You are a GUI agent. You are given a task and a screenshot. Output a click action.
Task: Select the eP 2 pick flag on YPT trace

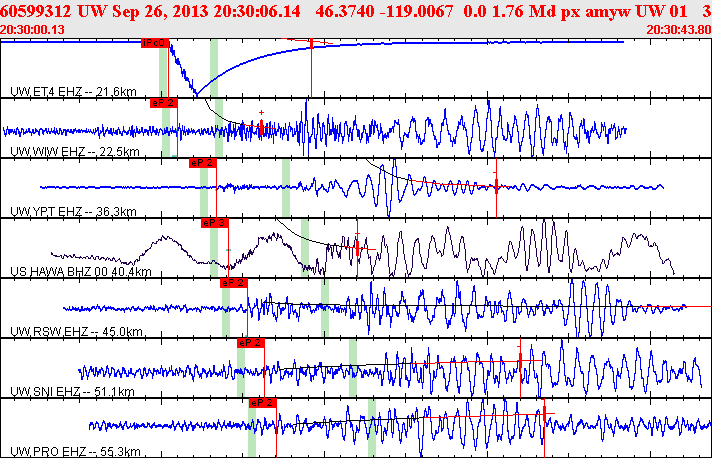203,163
